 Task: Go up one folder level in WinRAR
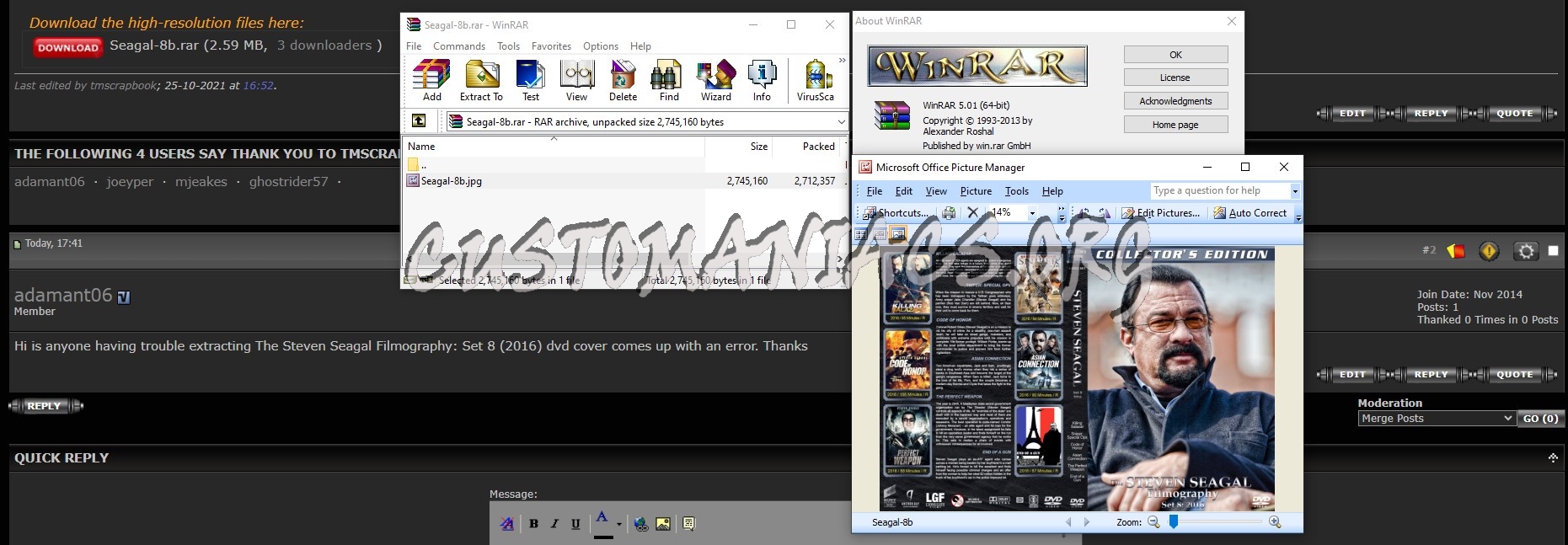(x=419, y=121)
